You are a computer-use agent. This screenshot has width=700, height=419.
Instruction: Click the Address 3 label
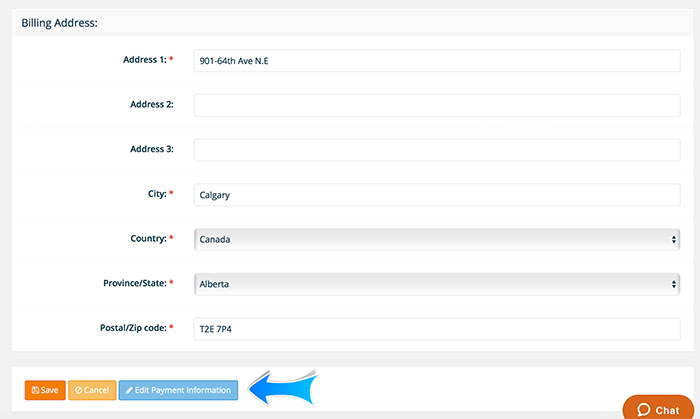152,149
